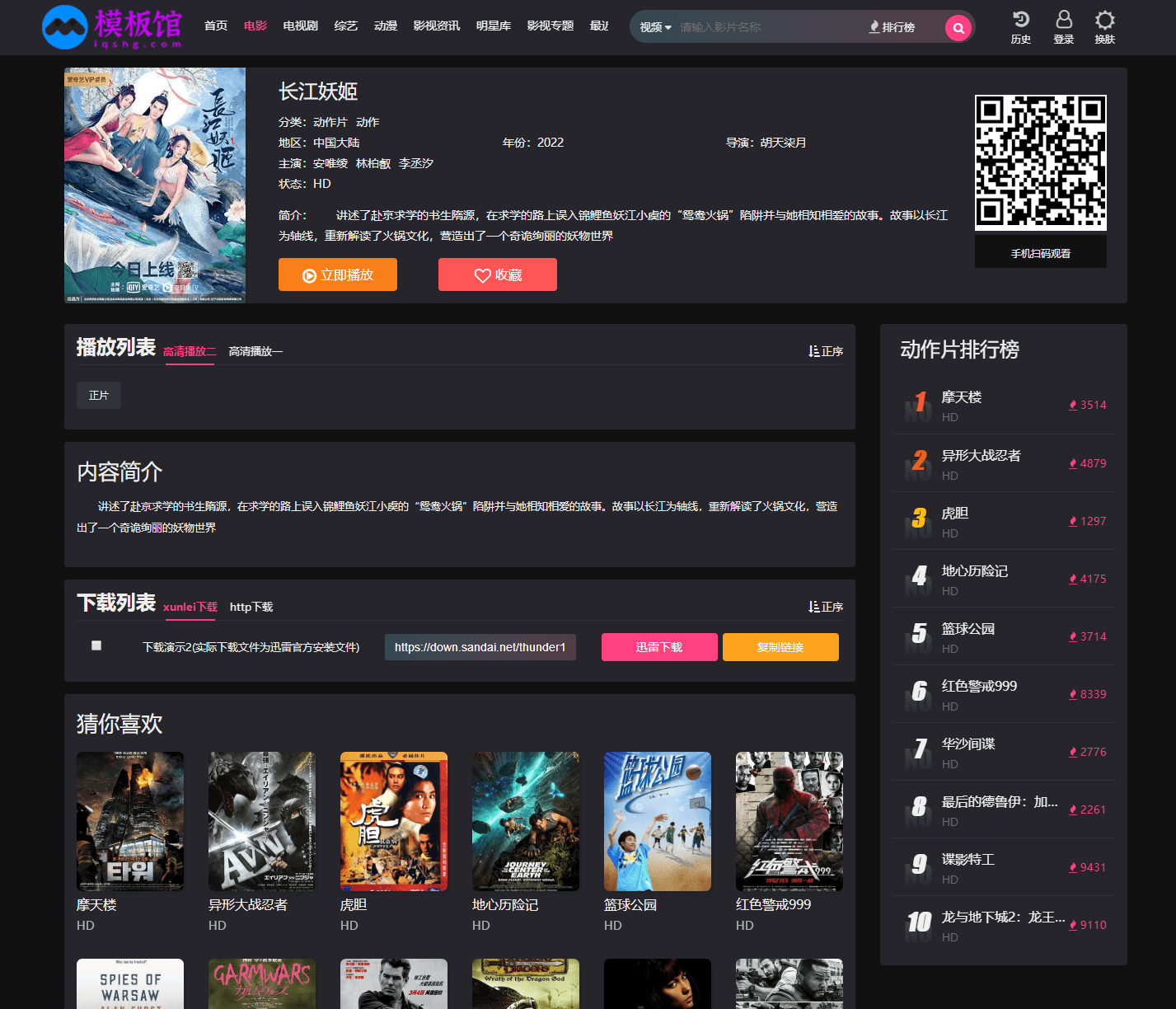Click the 模板馆 site logo

click(x=112, y=27)
